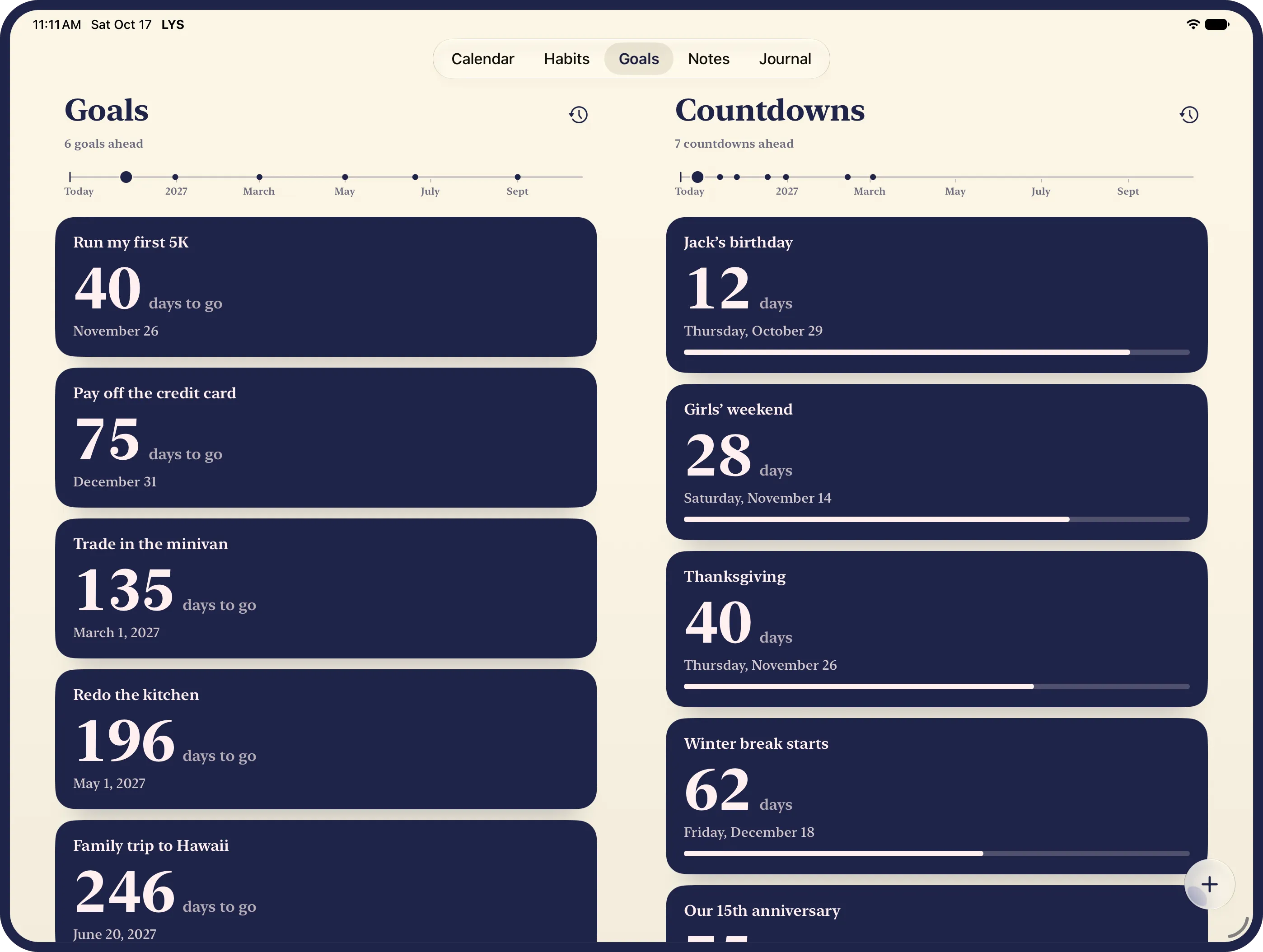Open the Pay off the credit card goal

pos(326,437)
